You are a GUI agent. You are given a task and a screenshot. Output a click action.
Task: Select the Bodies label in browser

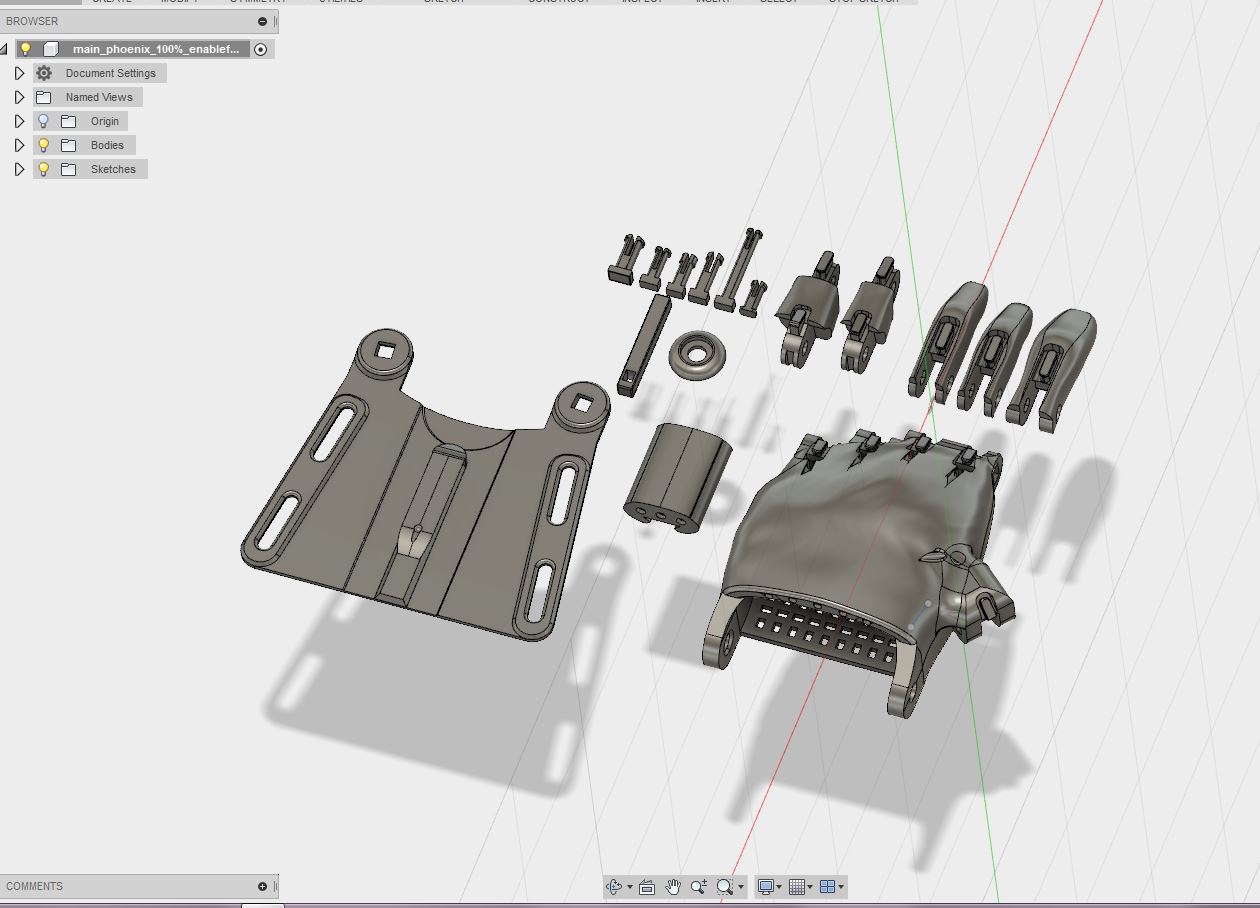(107, 145)
